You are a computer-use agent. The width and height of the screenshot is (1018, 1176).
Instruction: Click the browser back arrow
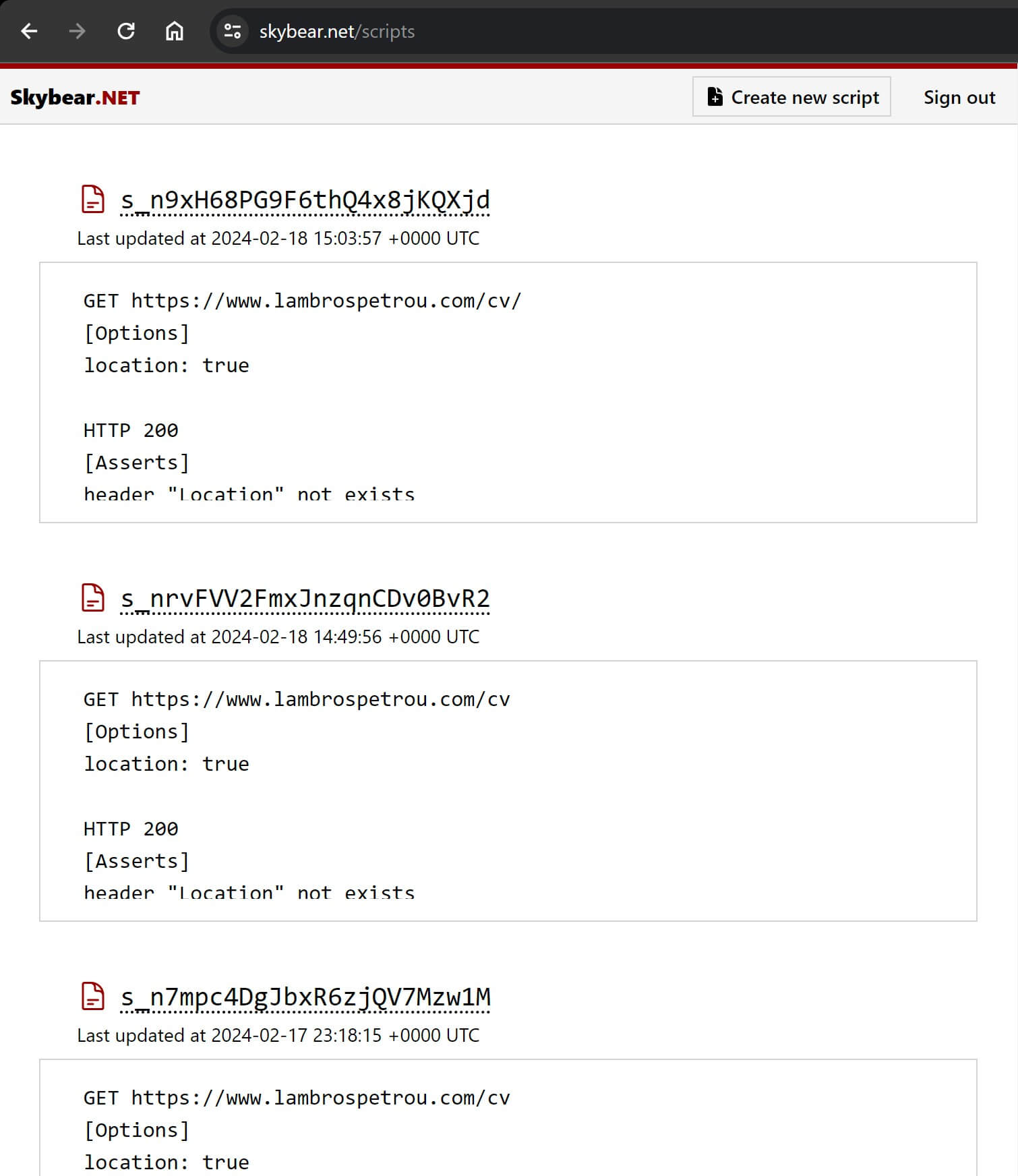click(x=29, y=31)
